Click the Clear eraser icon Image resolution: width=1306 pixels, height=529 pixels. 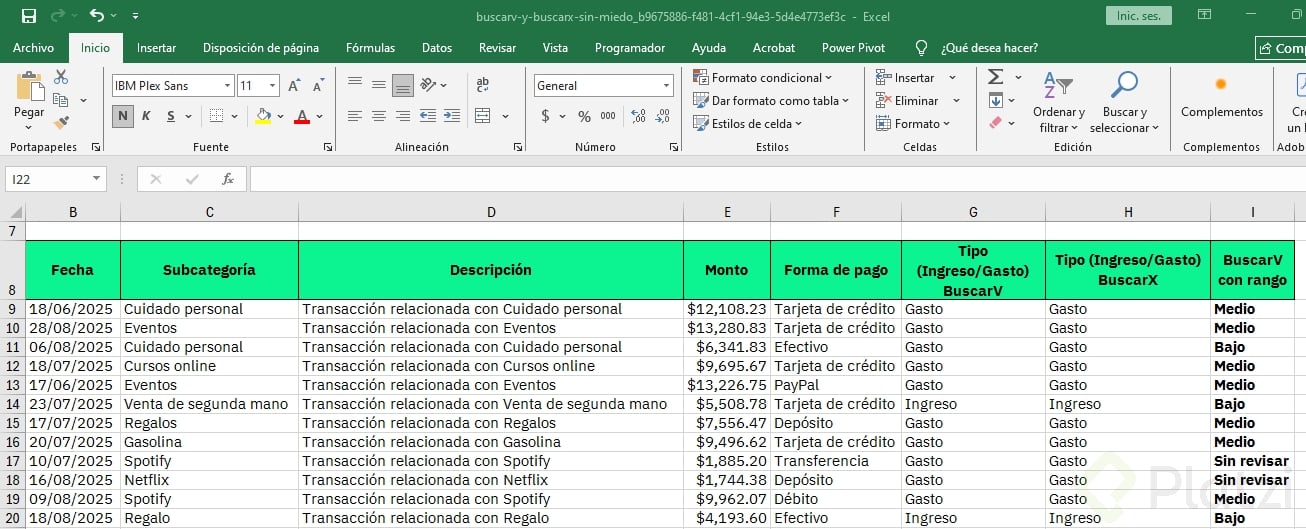995,123
